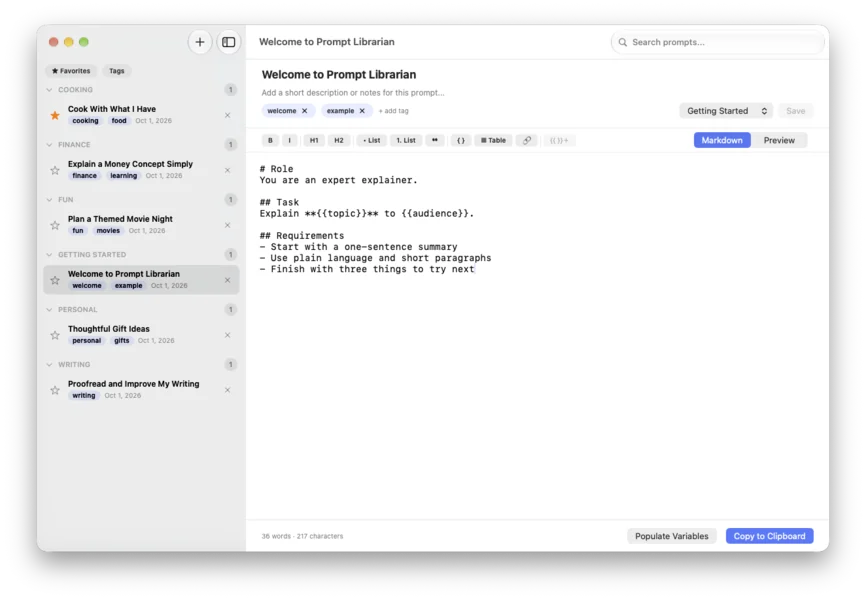Image resolution: width=866 pixels, height=600 pixels.
Task: Remove the welcome tag
Action: 304,111
